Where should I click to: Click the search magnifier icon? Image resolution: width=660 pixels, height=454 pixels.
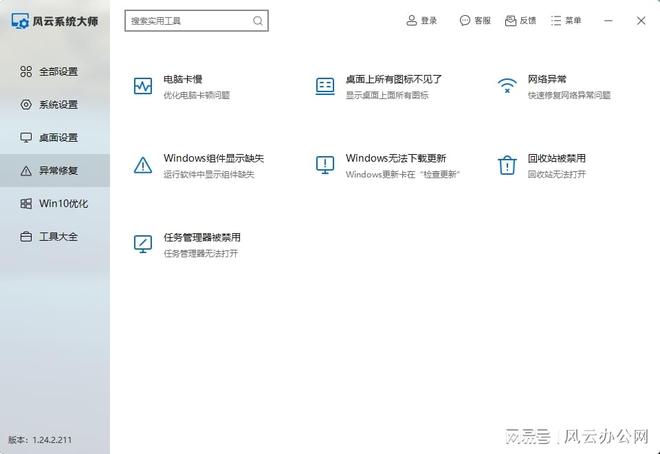click(x=258, y=21)
